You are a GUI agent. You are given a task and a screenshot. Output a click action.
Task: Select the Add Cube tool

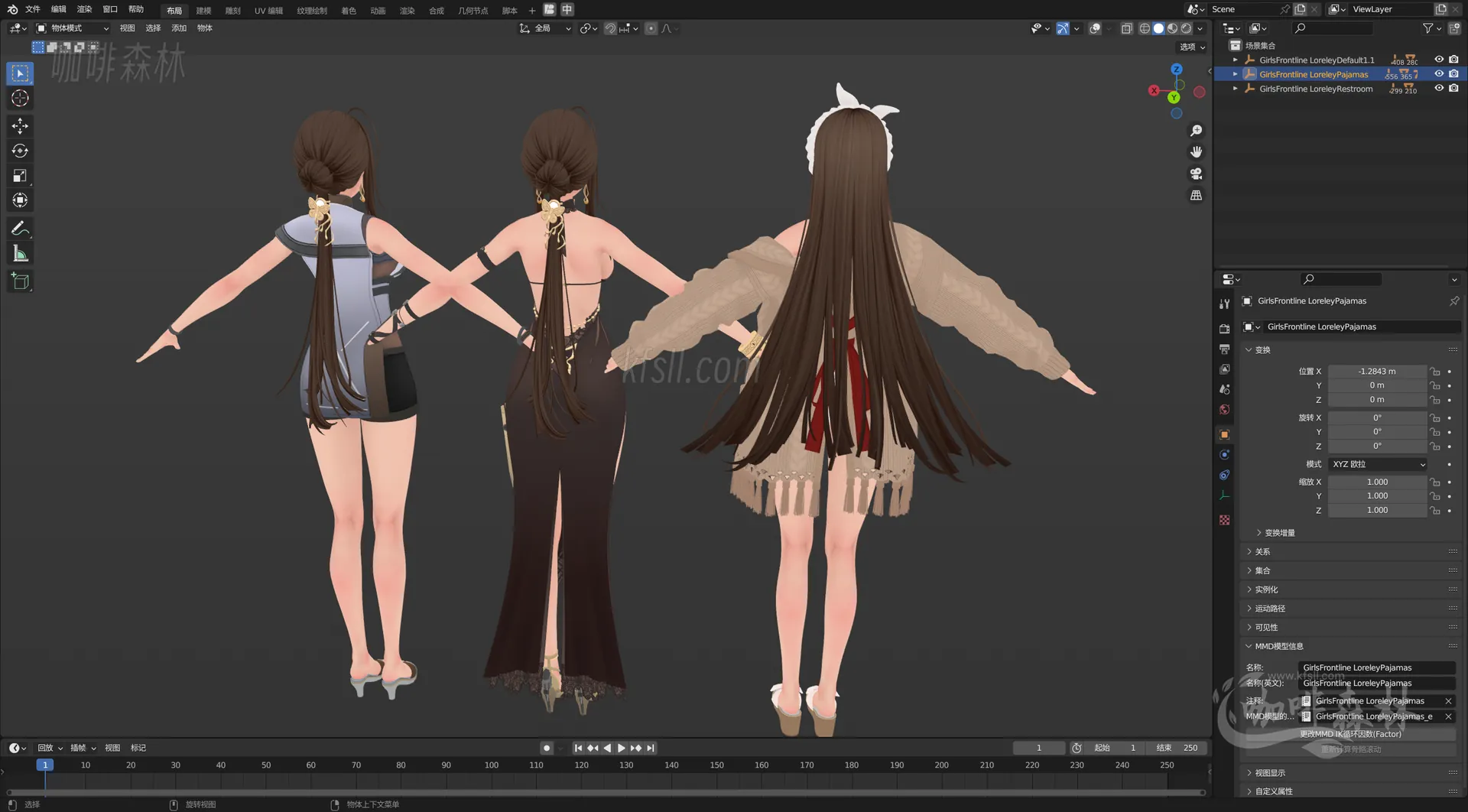coord(20,281)
